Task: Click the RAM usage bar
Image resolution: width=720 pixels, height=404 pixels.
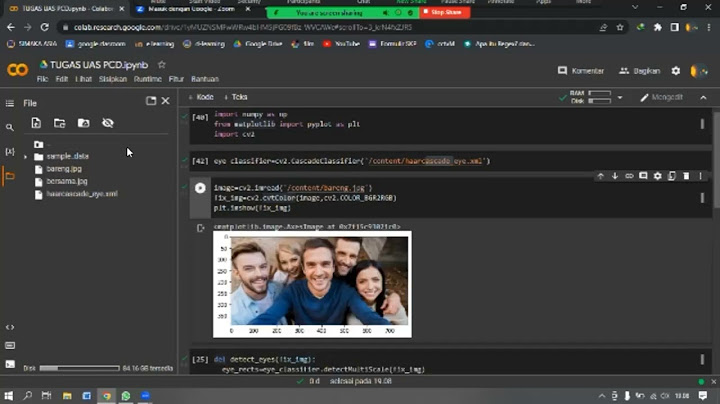Action: (599, 93)
